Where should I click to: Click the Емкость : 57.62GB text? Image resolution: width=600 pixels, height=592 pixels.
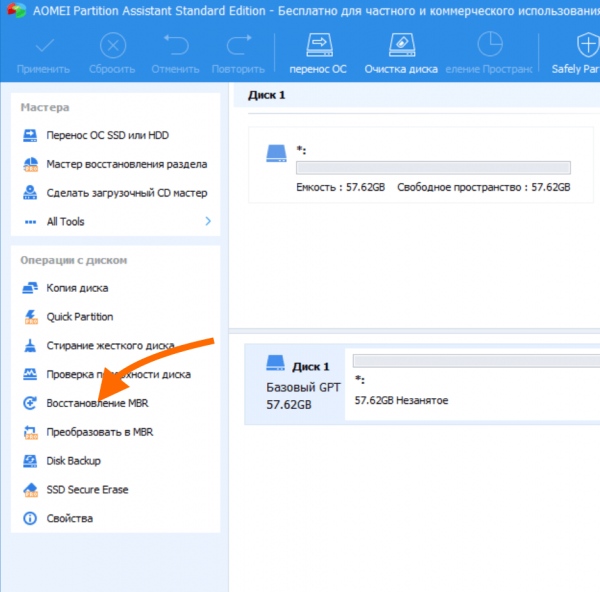(341, 188)
